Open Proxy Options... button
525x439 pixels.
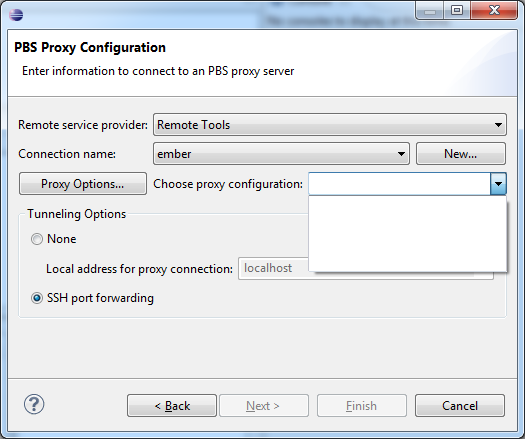83,184
